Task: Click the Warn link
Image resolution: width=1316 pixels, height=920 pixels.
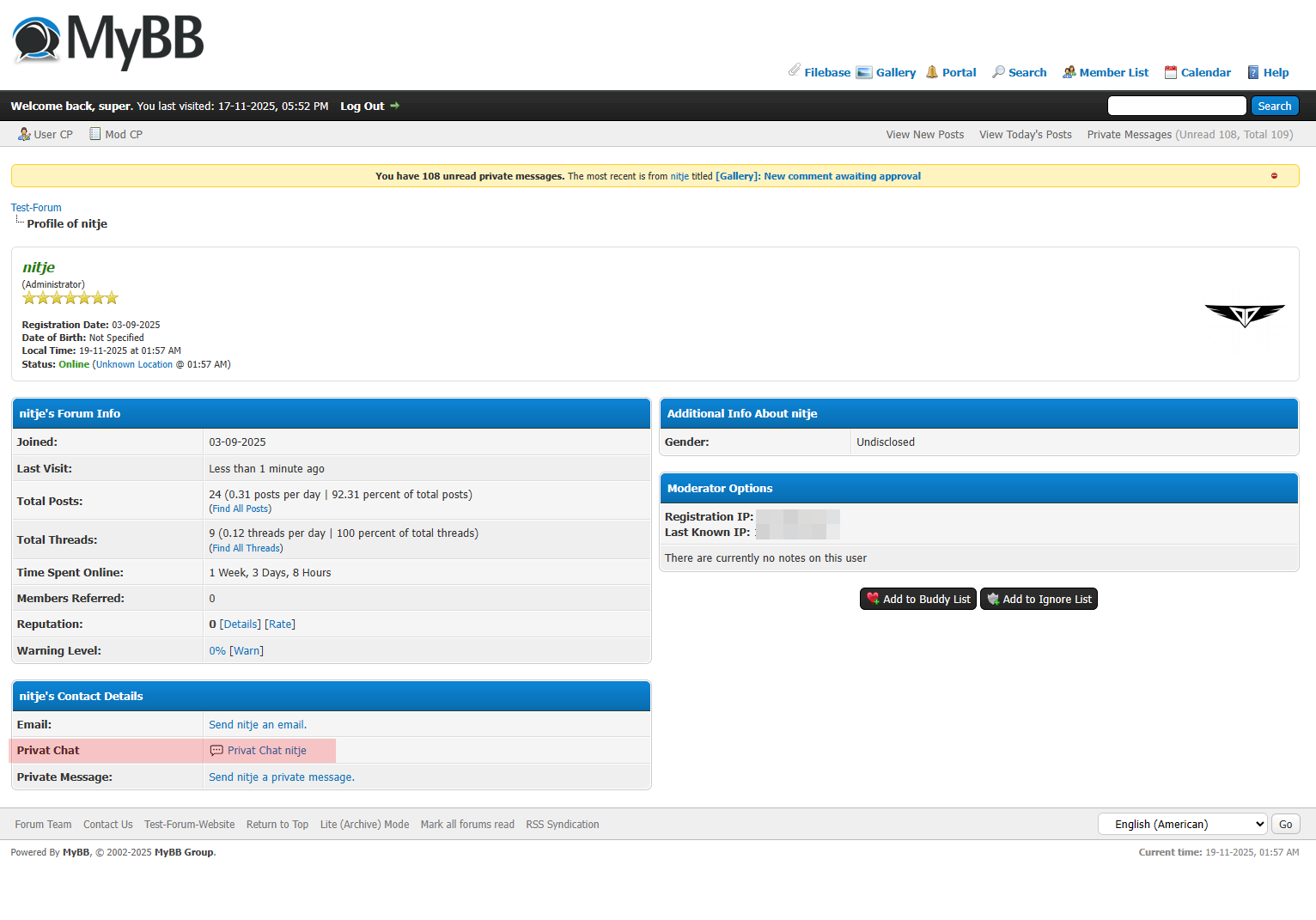Action: pyautogui.click(x=247, y=651)
